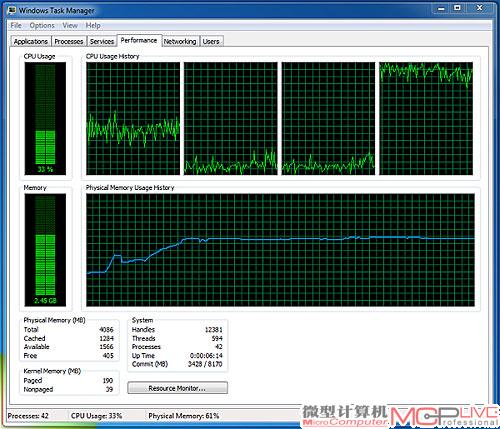Click the CPU Usage meter gauge

[x=45, y=118]
